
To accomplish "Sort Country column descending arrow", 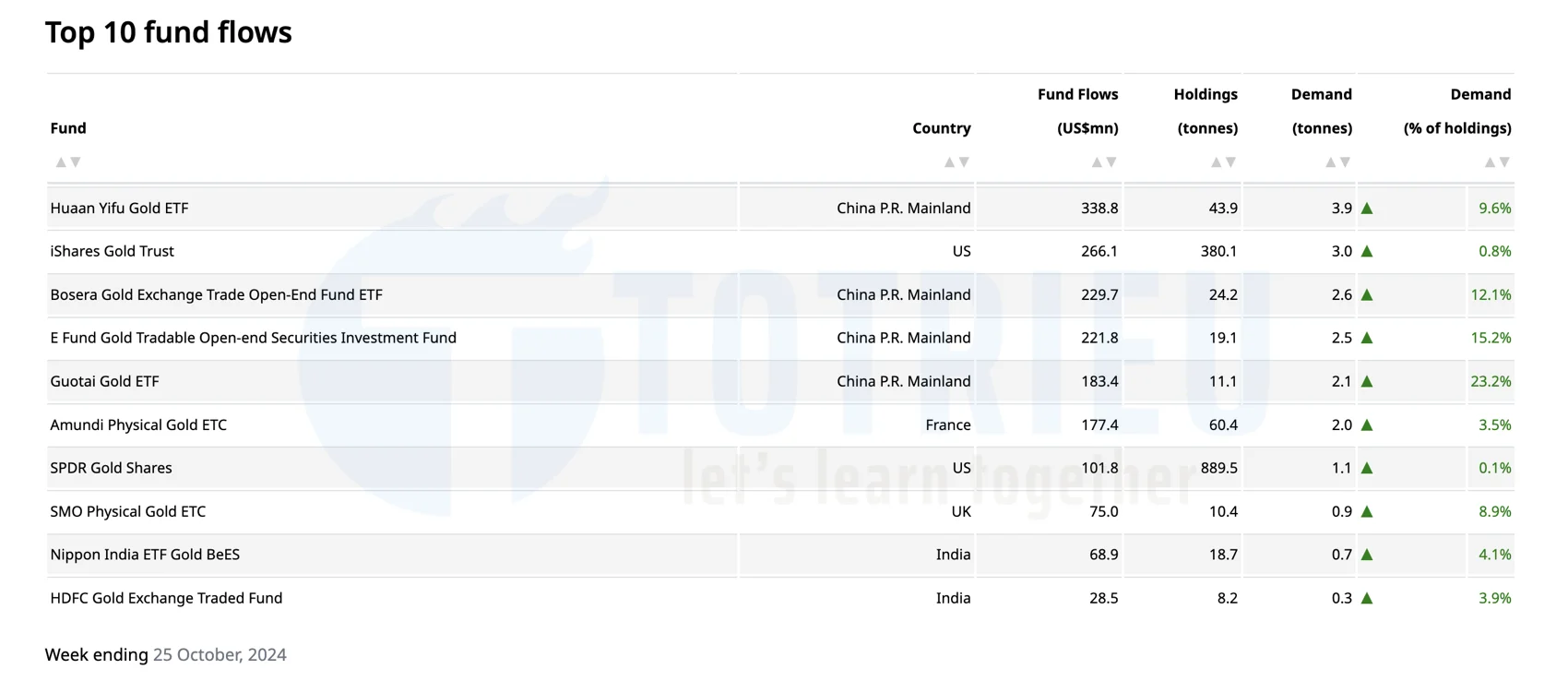I will pyautogui.click(x=964, y=162).
